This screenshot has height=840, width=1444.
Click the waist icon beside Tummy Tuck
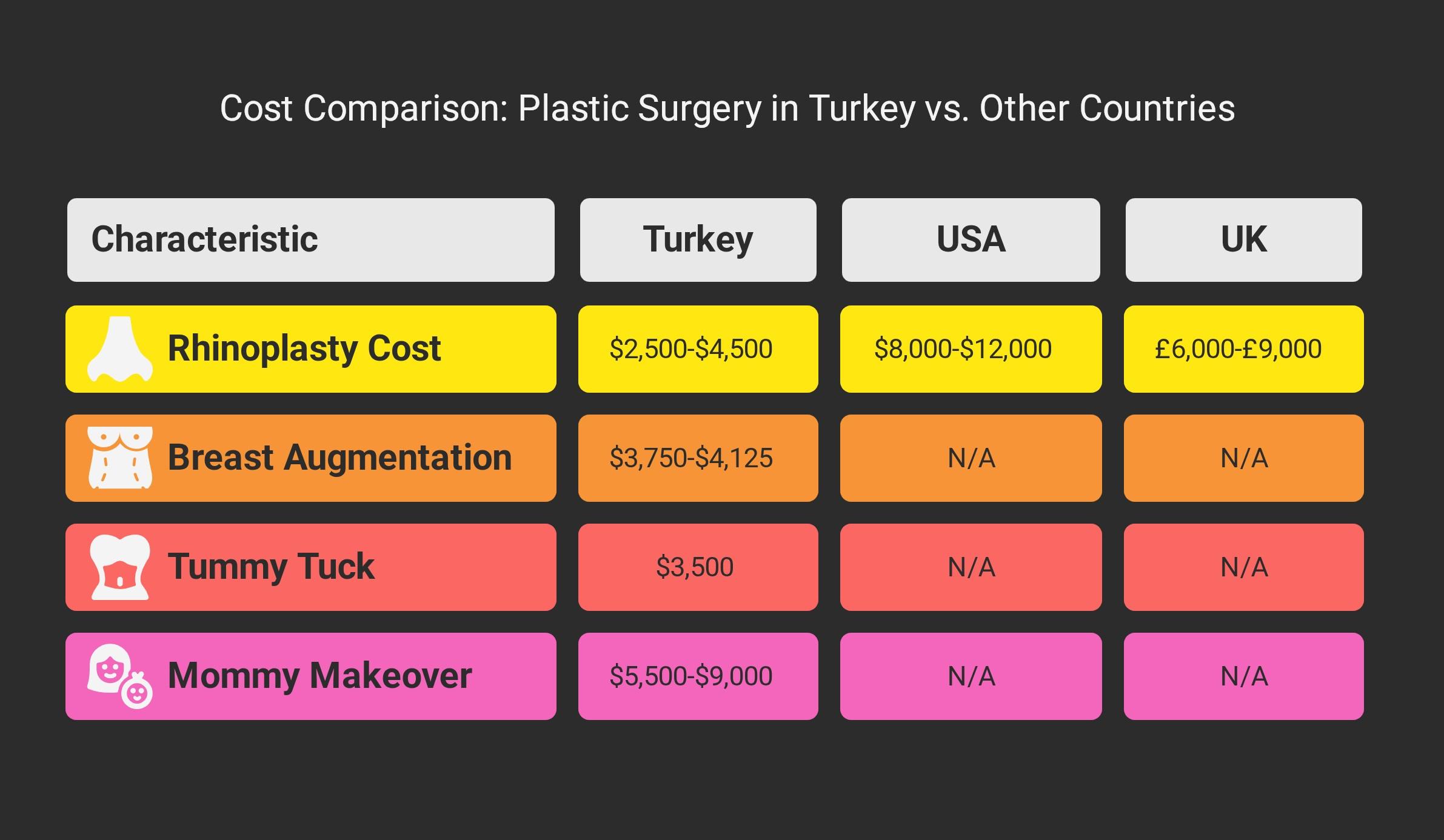pyautogui.click(x=119, y=567)
